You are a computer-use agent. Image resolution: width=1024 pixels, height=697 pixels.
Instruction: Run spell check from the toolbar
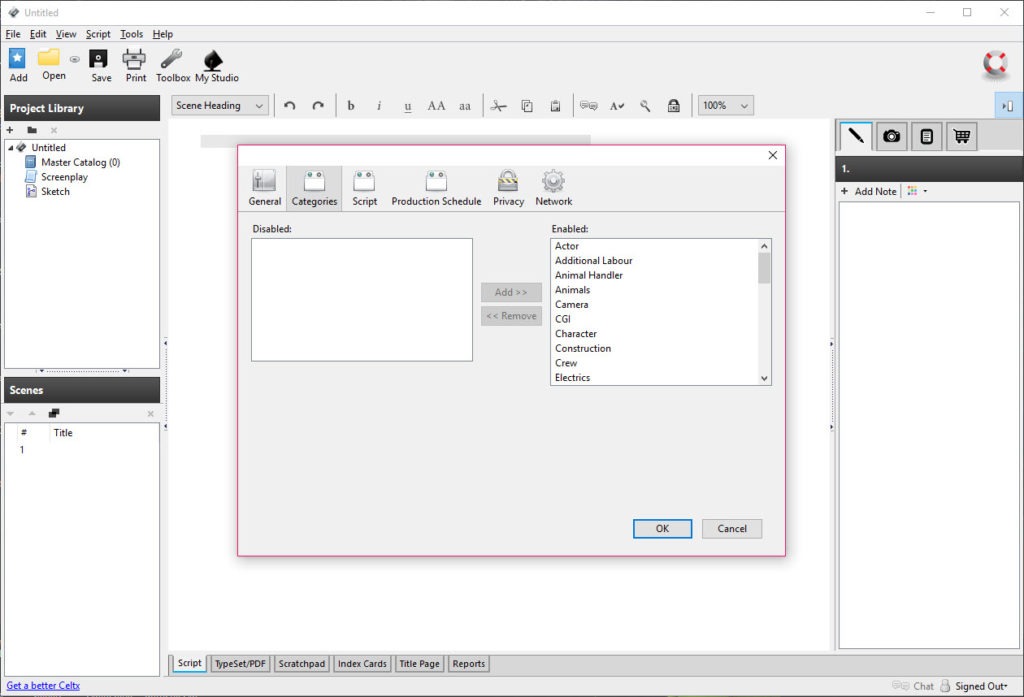616,106
